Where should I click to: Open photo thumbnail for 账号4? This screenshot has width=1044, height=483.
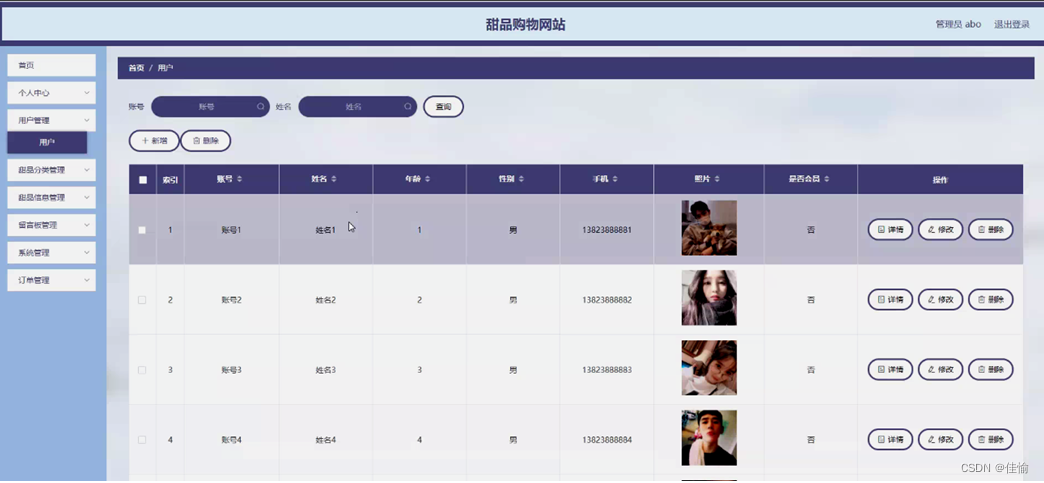click(x=709, y=438)
